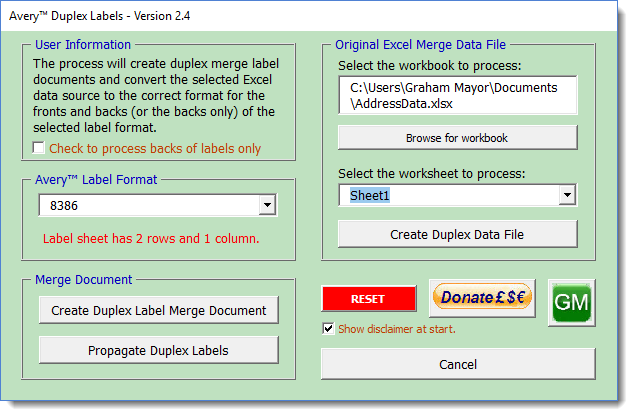Click the 'User Information' group heading
633x416 pixels.
click(83, 44)
